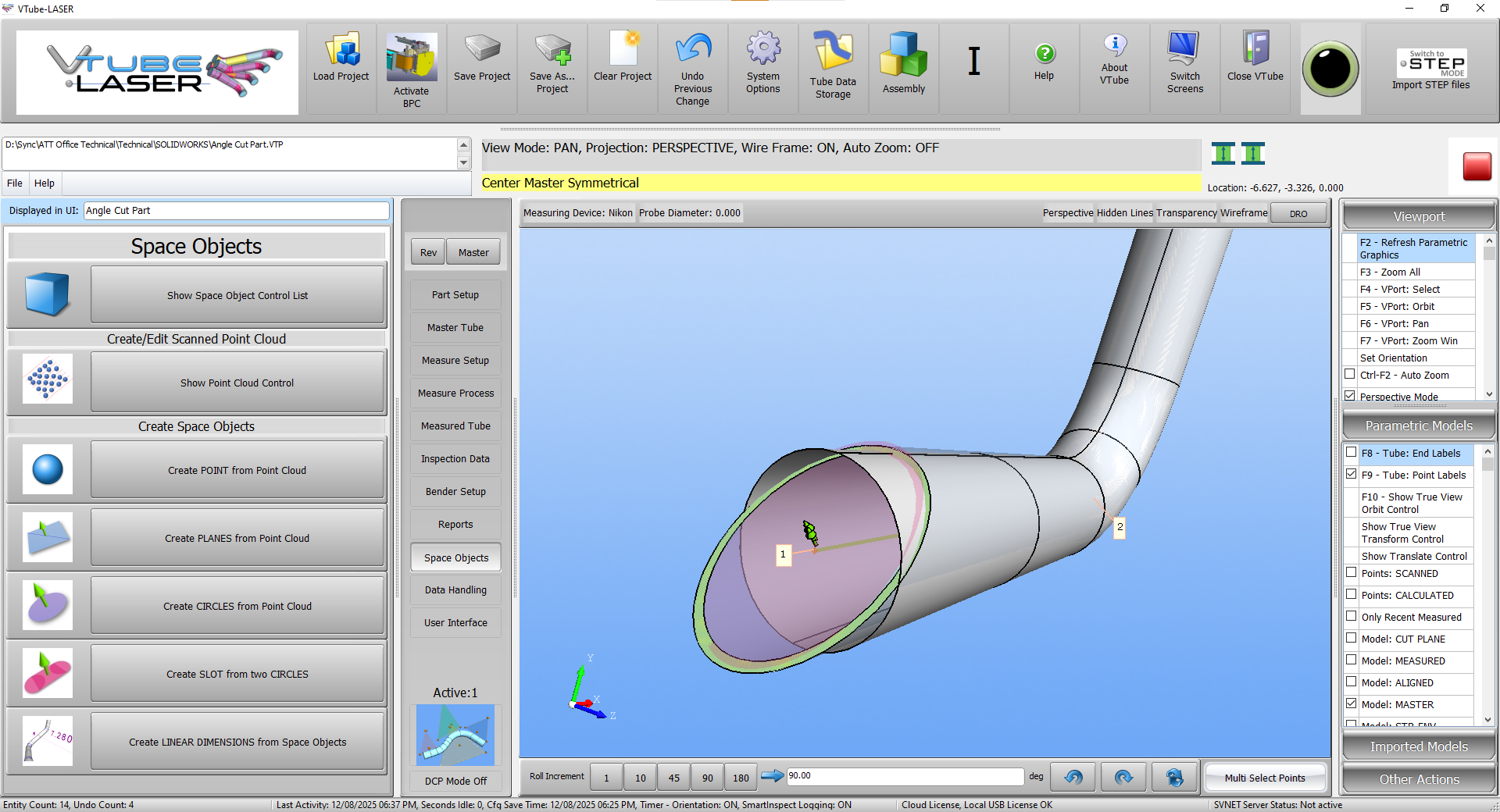The image size is (1500, 812).
Task: Expand the Imported Models section
Action: click(1419, 746)
